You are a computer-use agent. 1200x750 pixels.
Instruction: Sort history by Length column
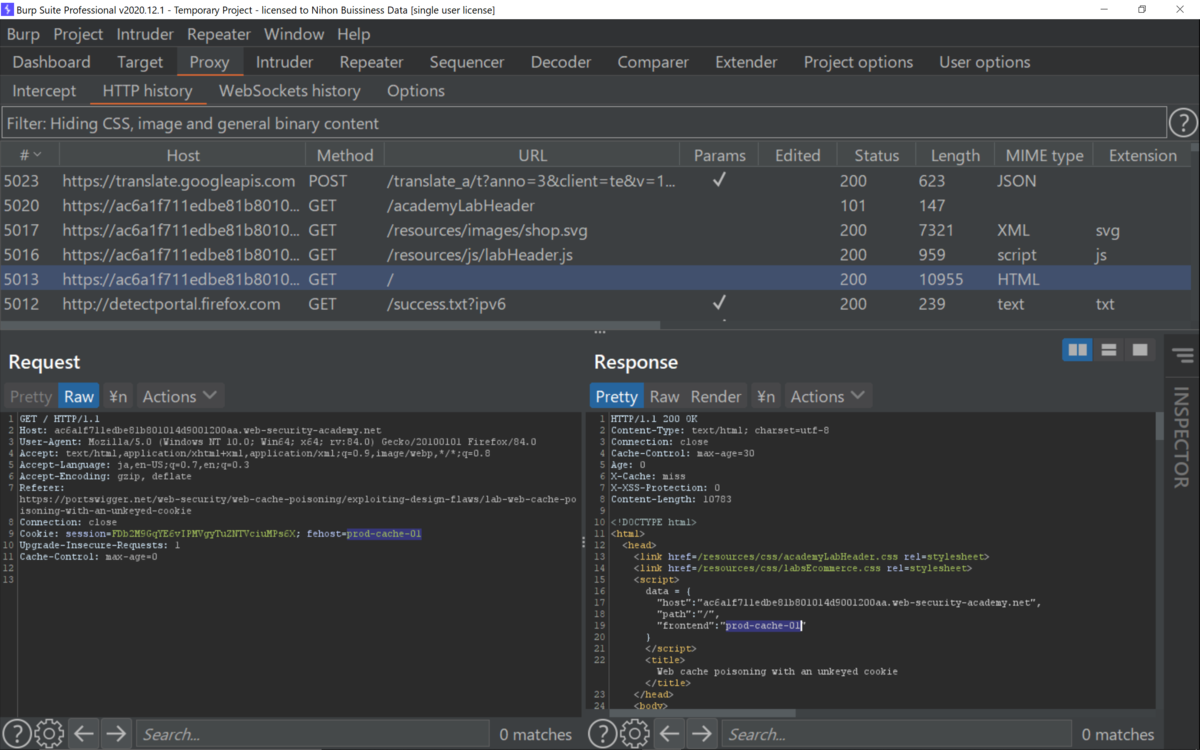pyautogui.click(x=955, y=155)
